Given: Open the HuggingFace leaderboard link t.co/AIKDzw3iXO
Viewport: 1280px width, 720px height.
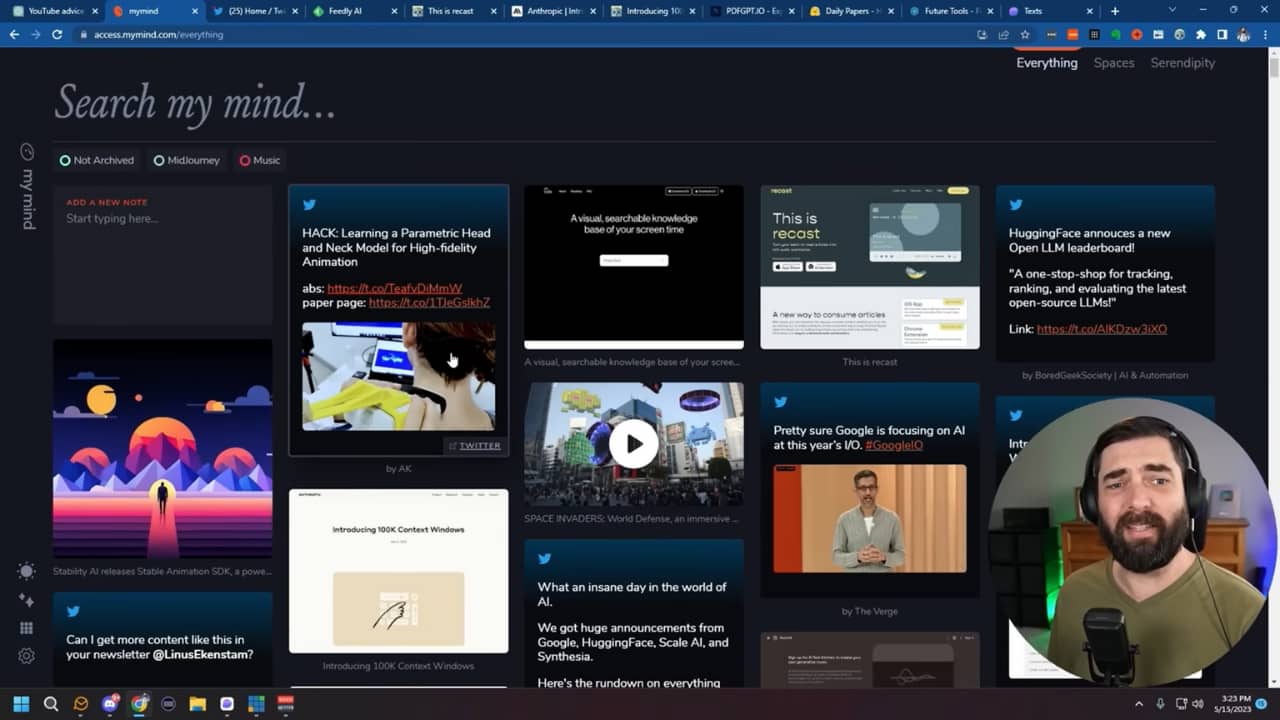Looking at the screenshot, I should 1102,329.
